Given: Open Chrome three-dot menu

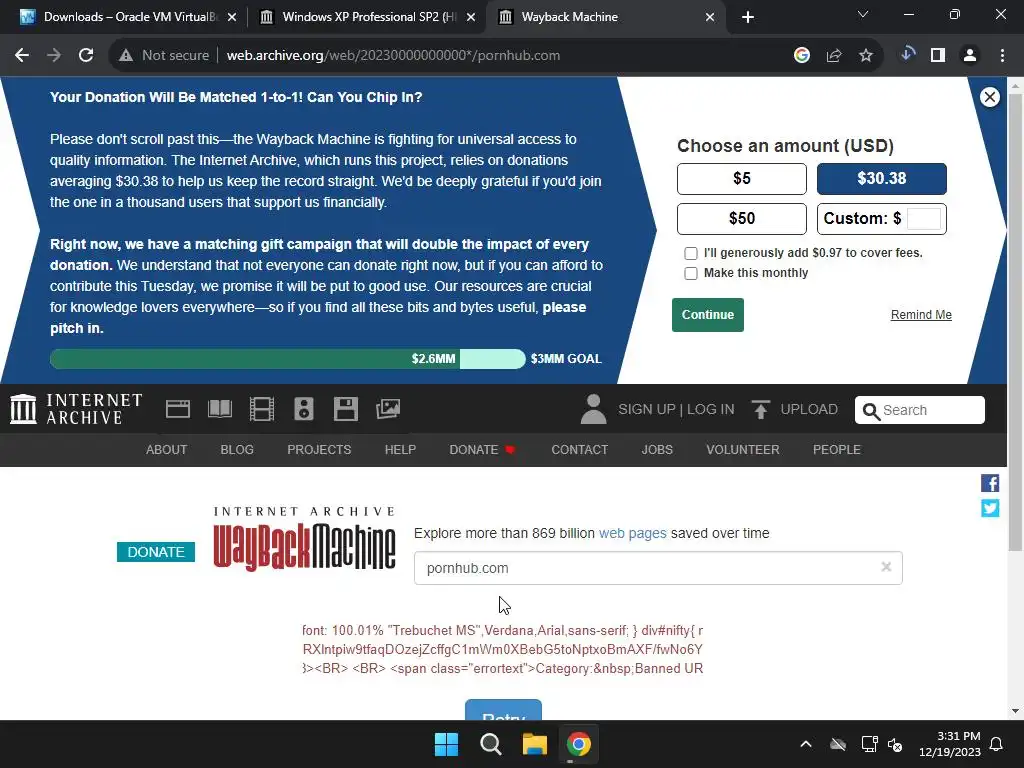Looking at the screenshot, I should (1002, 56).
